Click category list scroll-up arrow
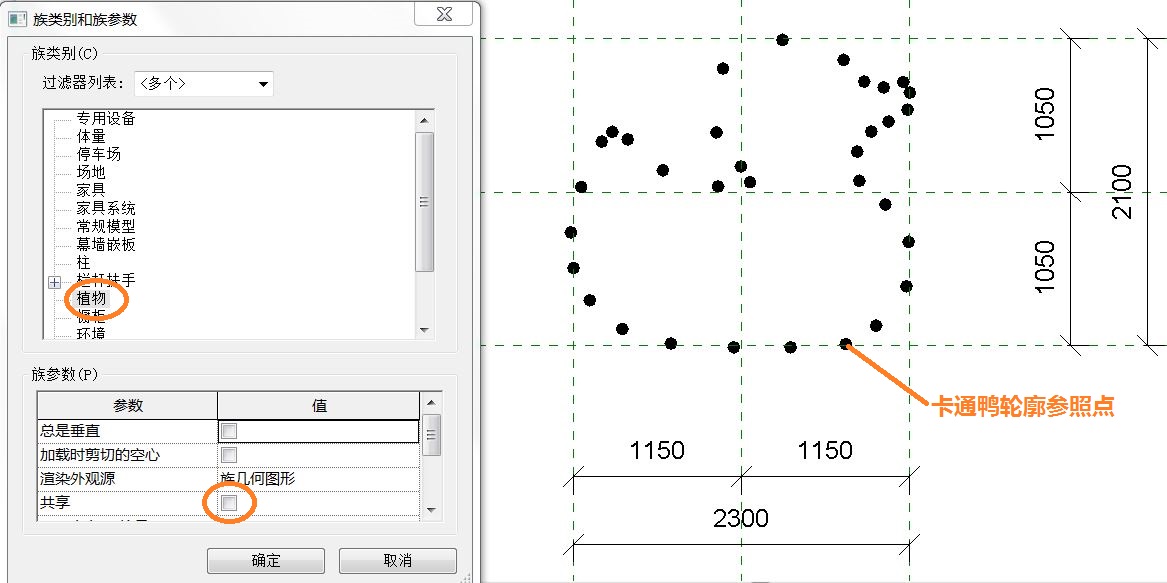 [x=423, y=121]
